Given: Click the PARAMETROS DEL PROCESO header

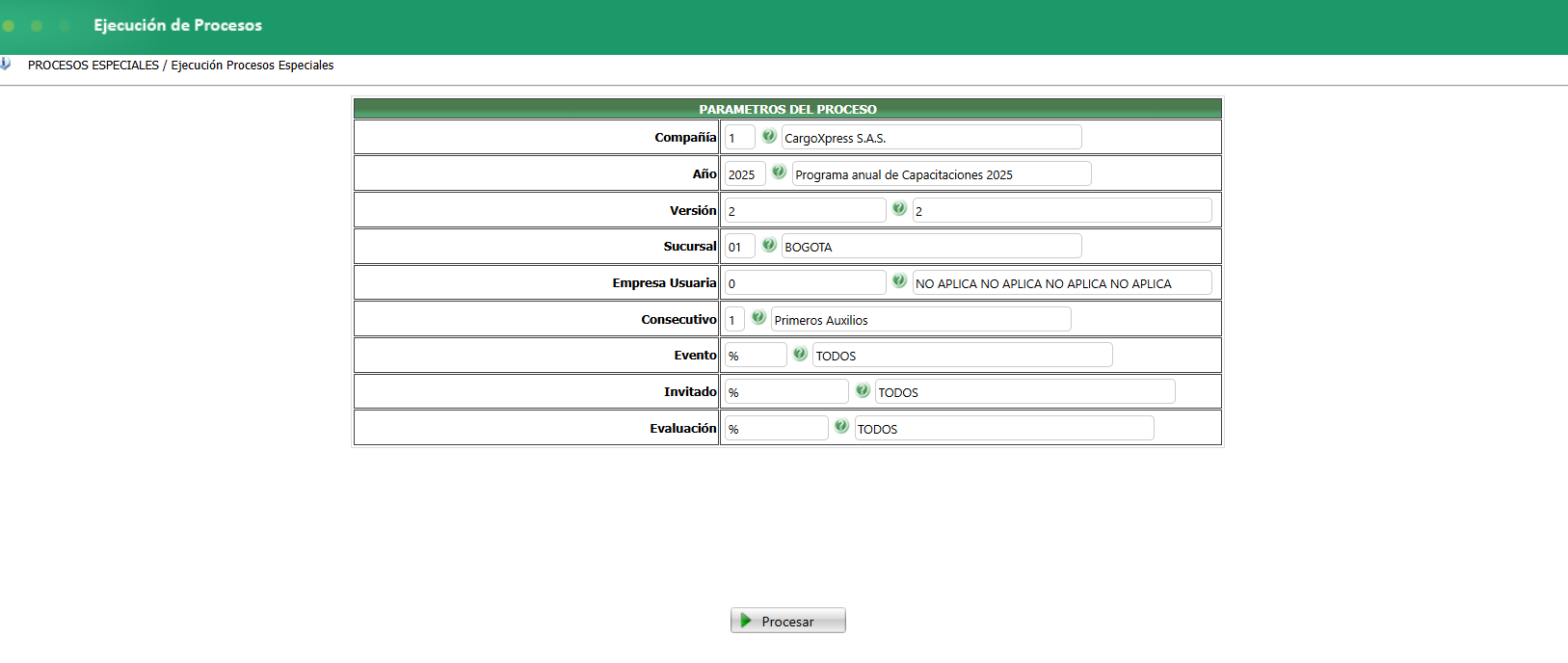Looking at the screenshot, I should point(787,109).
